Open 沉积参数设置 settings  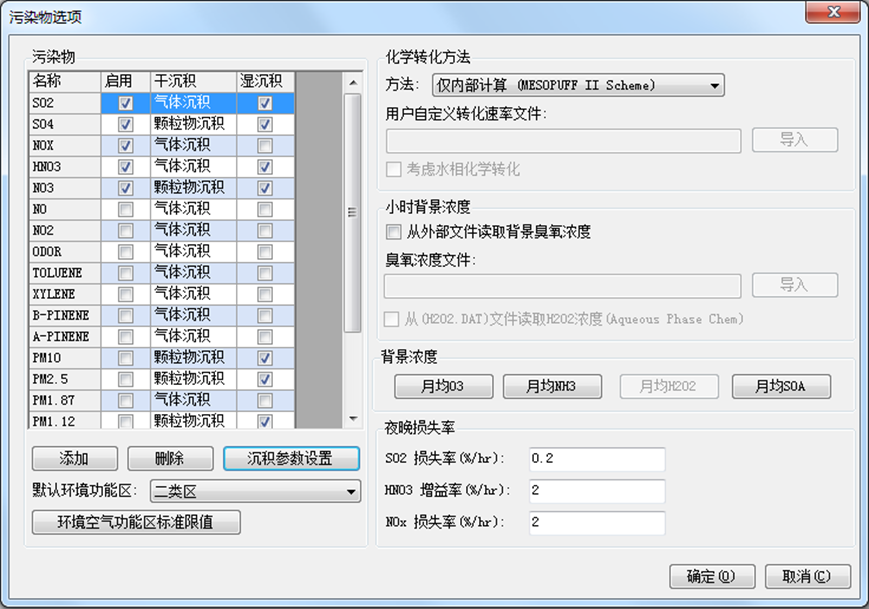(290, 458)
